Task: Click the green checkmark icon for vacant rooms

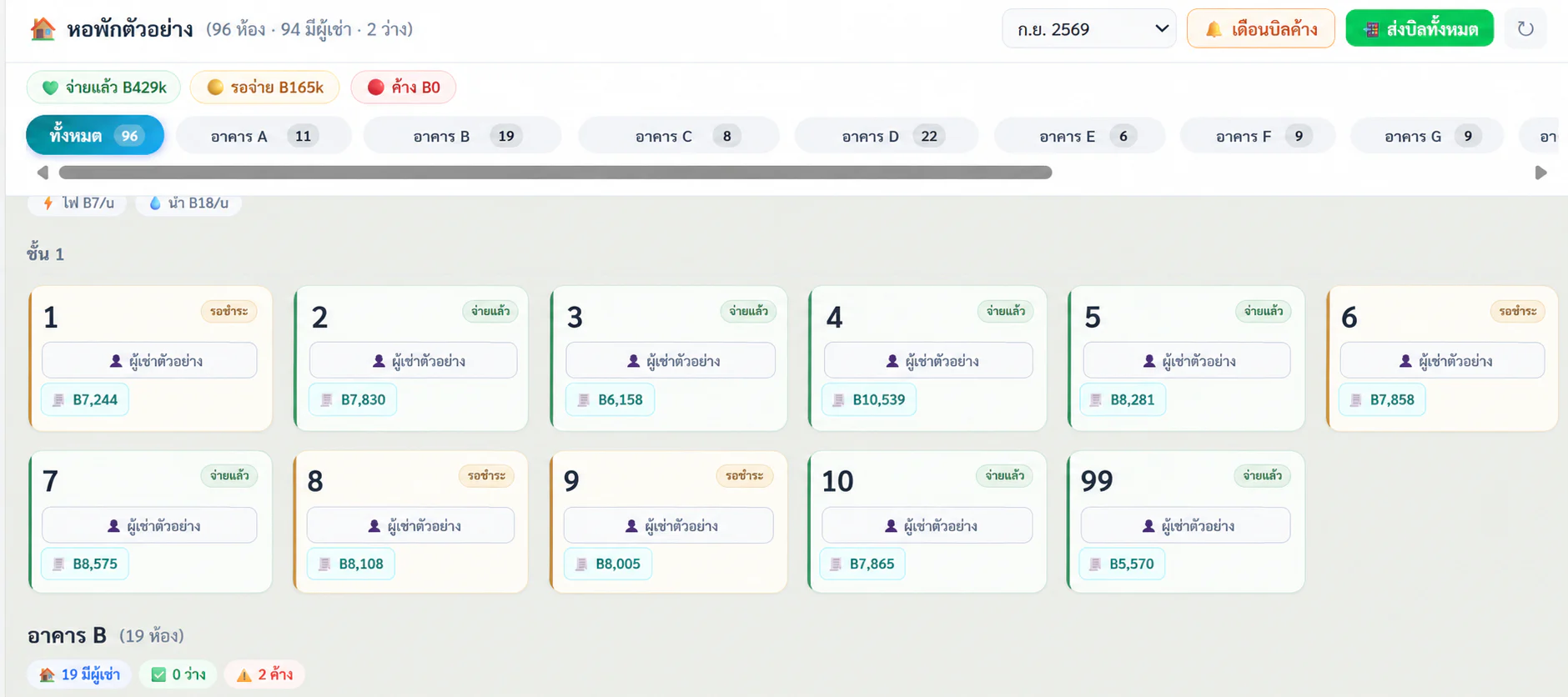Action: [x=158, y=674]
